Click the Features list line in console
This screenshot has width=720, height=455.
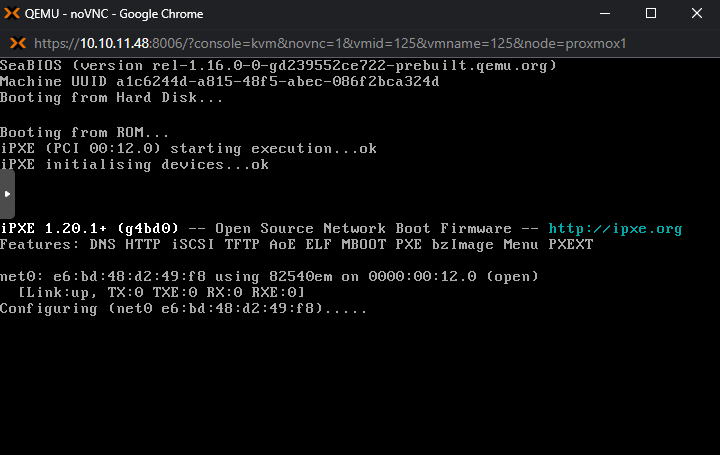pyautogui.click(x=296, y=244)
